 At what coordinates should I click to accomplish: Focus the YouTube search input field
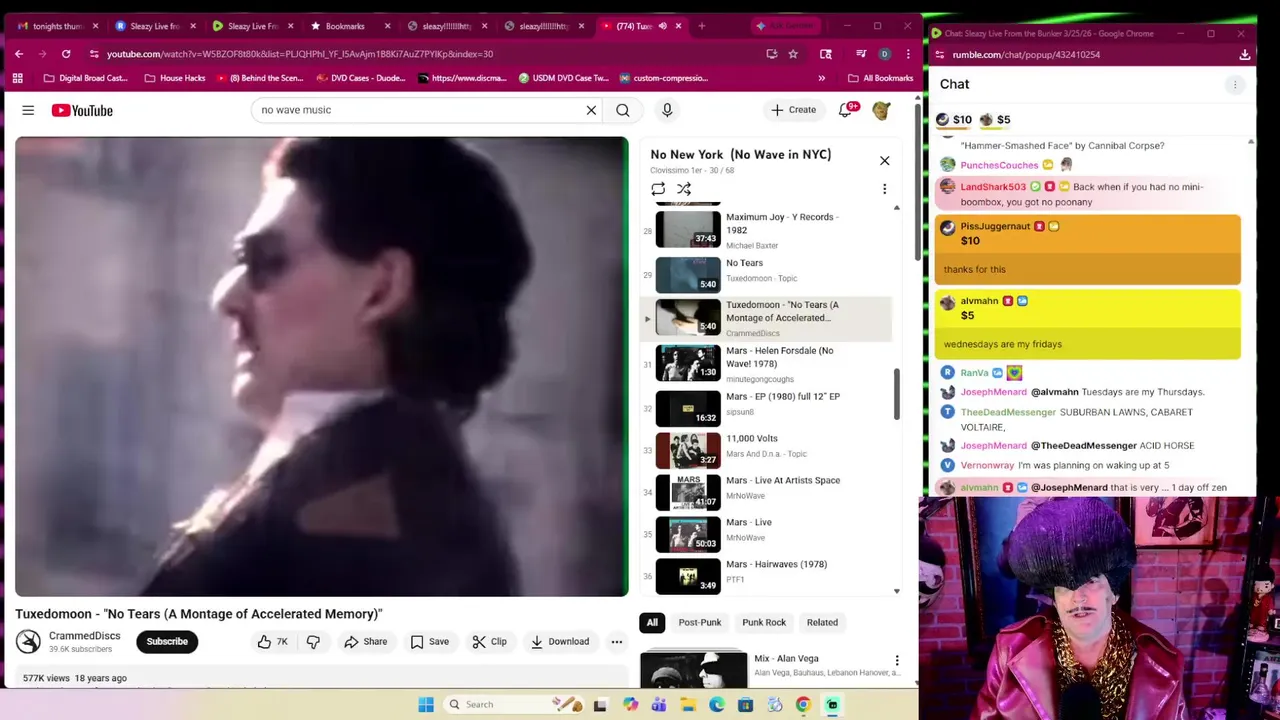click(x=418, y=110)
